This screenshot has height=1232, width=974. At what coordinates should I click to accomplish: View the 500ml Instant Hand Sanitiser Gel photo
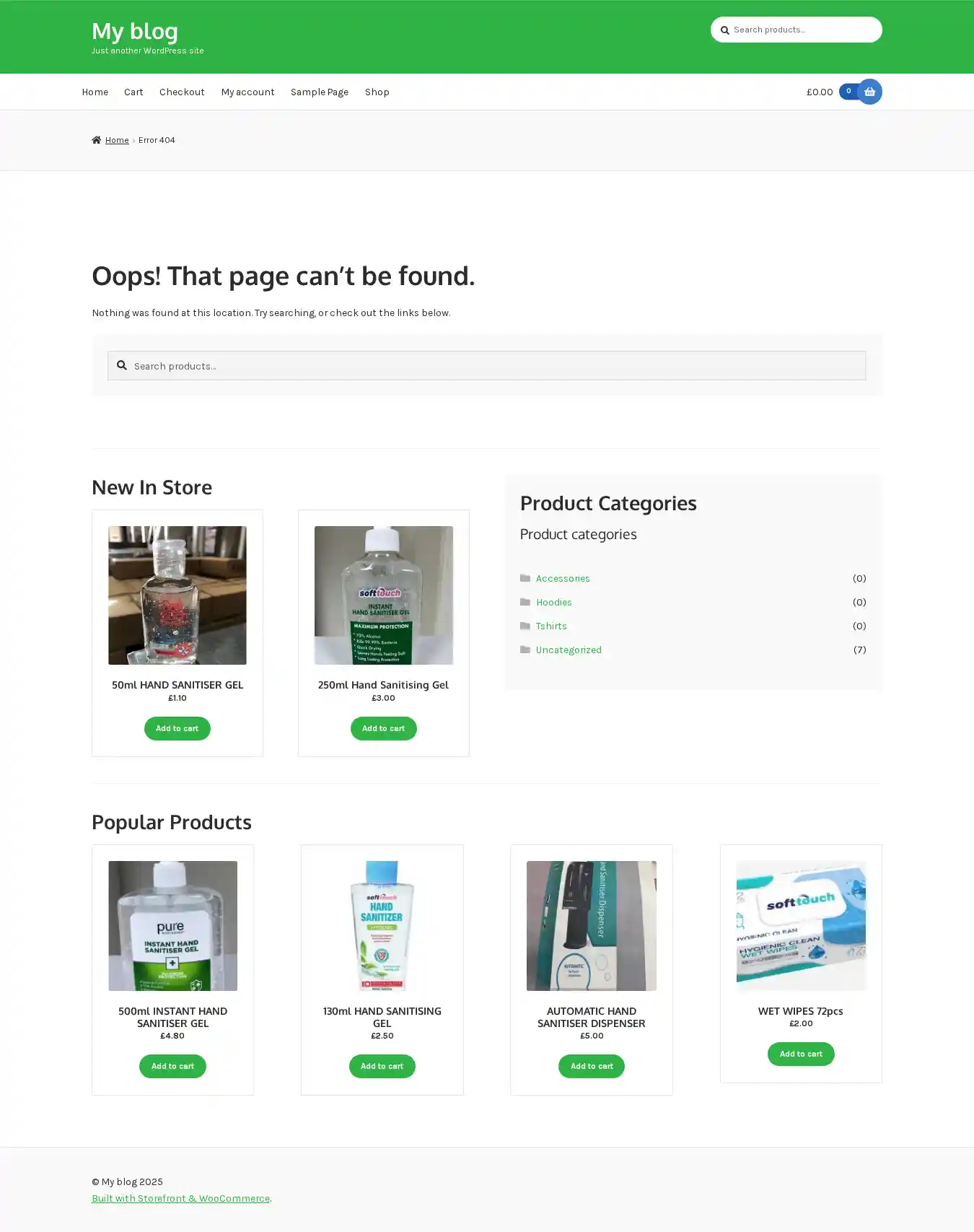pos(172,925)
